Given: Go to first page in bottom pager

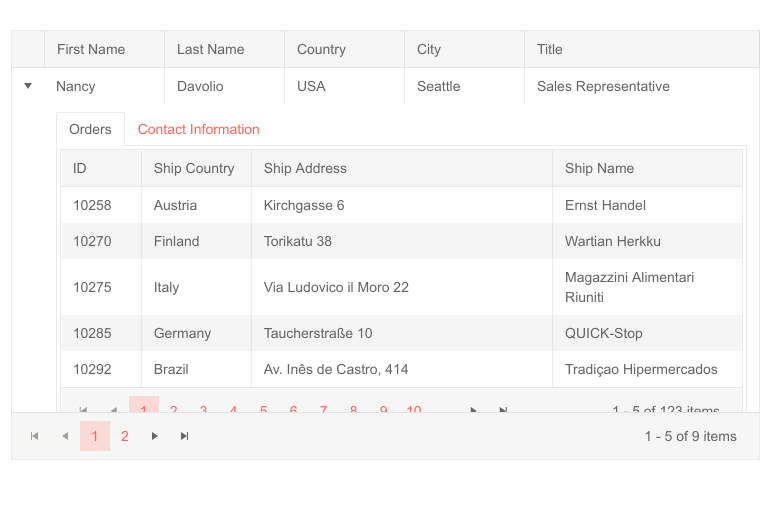Looking at the screenshot, I should point(34,436).
